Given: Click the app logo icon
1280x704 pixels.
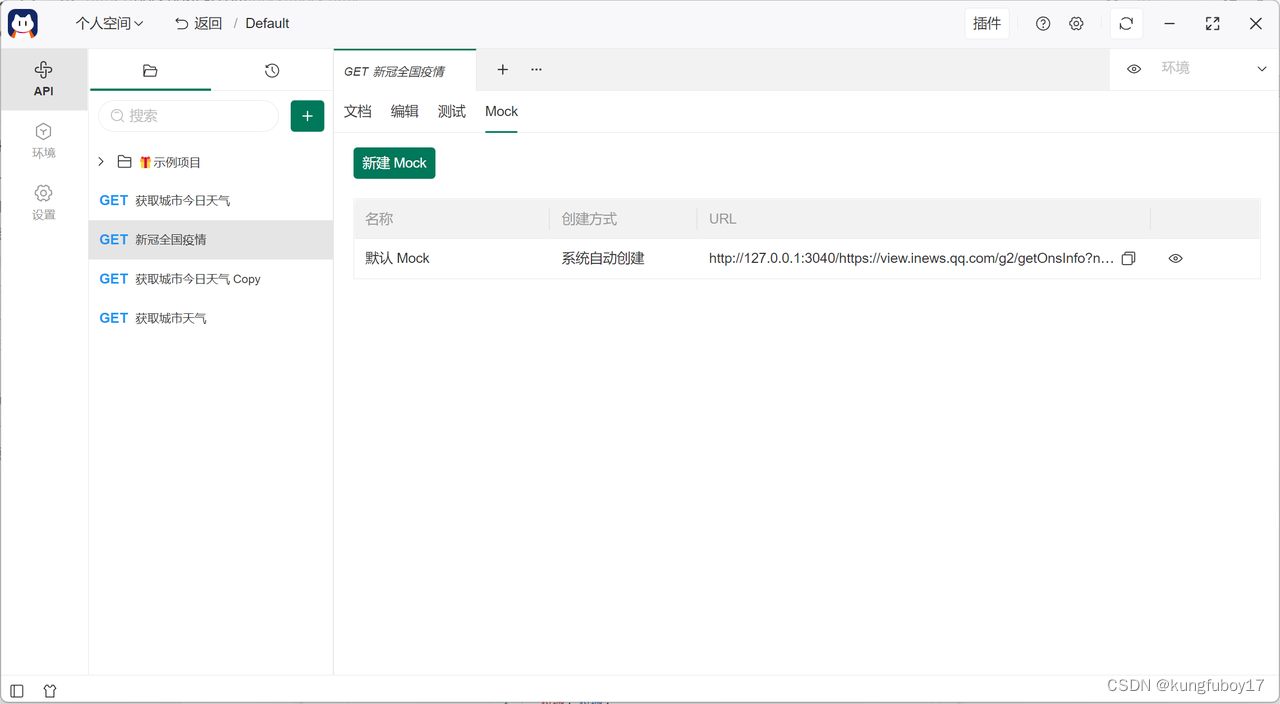Looking at the screenshot, I should coord(23,24).
